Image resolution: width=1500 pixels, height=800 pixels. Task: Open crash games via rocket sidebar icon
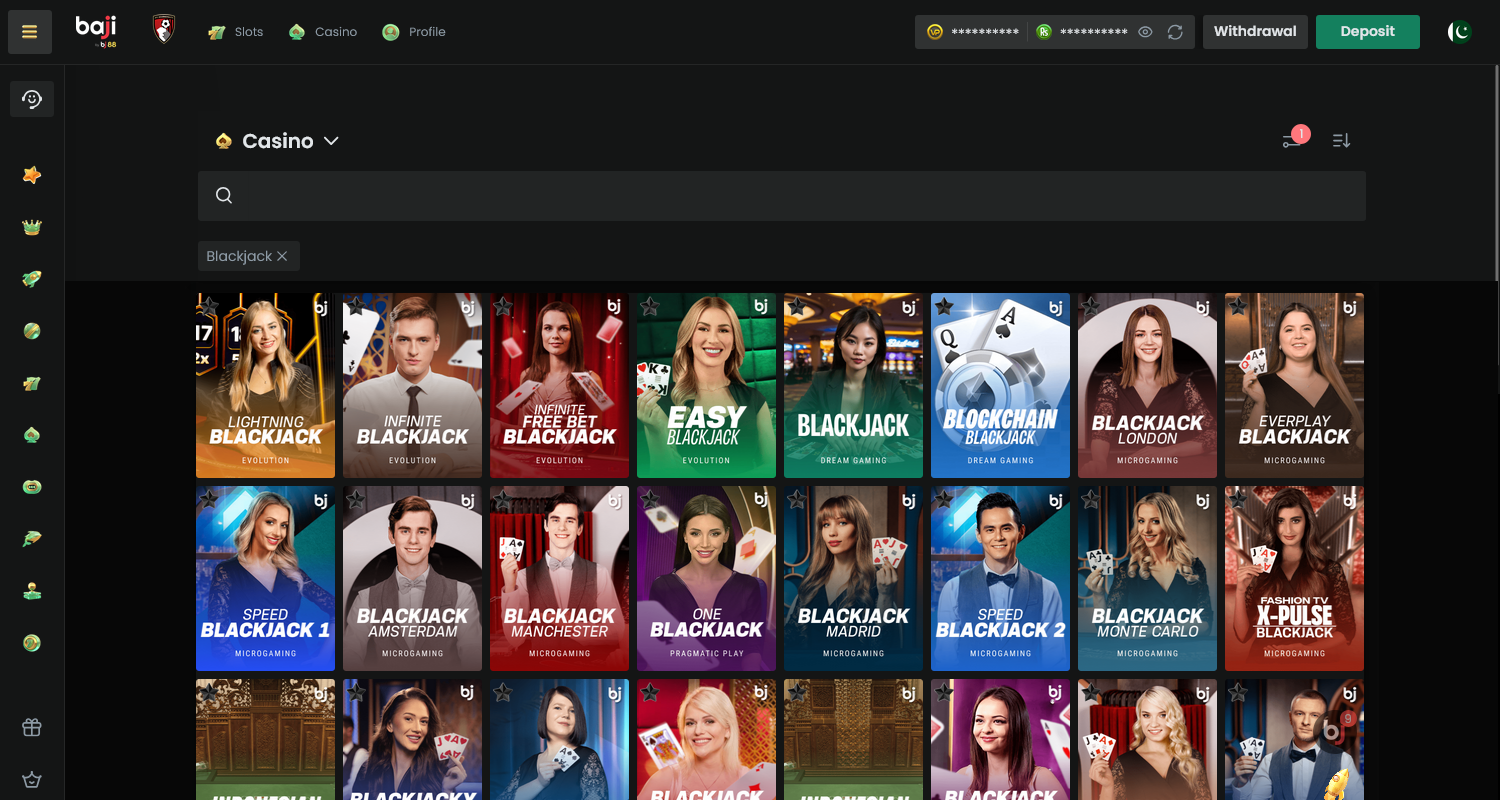[x=31, y=279]
